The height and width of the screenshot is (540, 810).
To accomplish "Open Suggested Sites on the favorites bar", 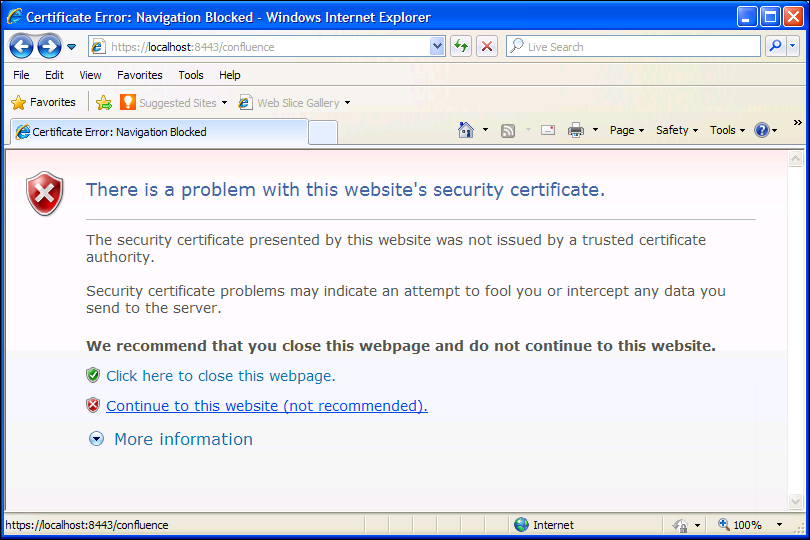I will tap(174, 102).
